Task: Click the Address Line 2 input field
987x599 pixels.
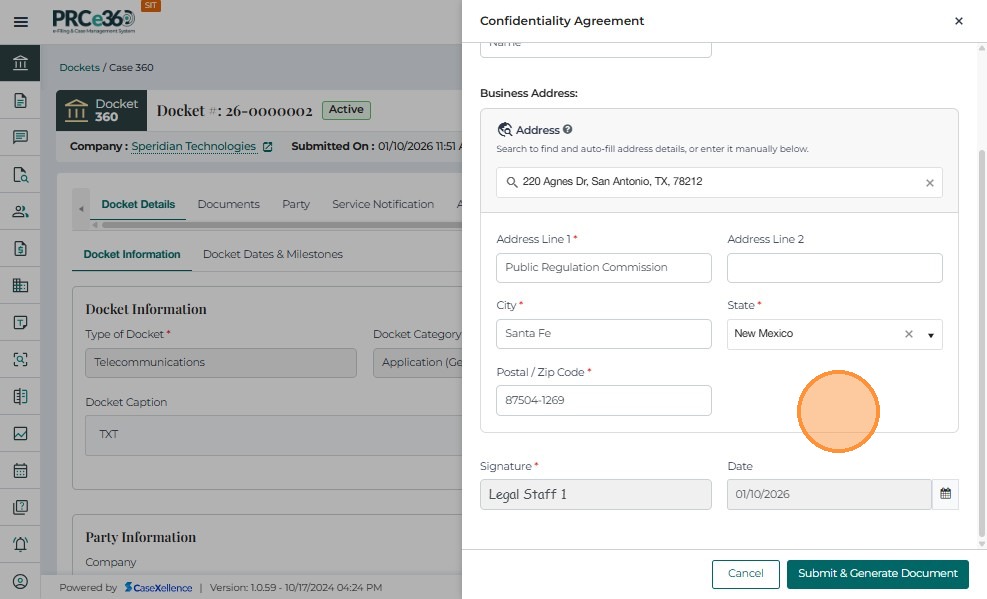Action: click(834, 268)
